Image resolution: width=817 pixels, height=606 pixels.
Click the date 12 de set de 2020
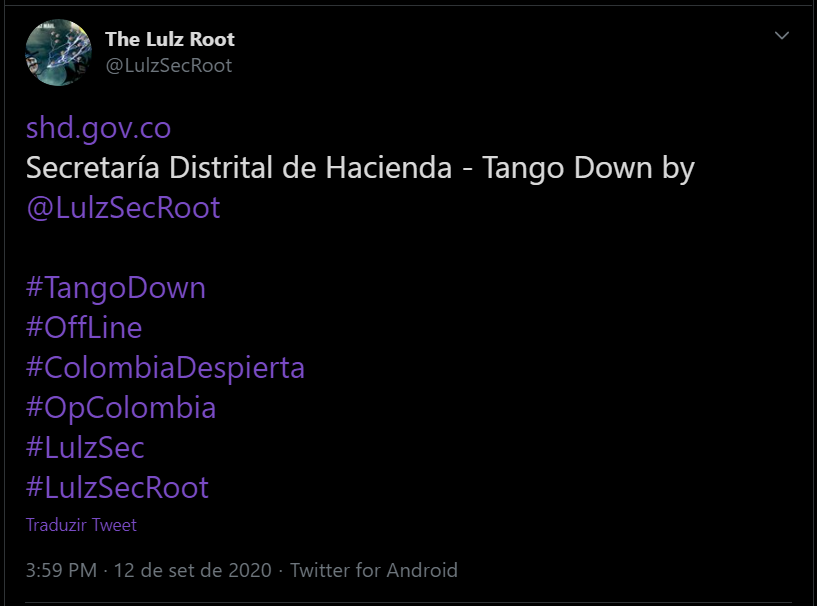[x=193, y=571]
